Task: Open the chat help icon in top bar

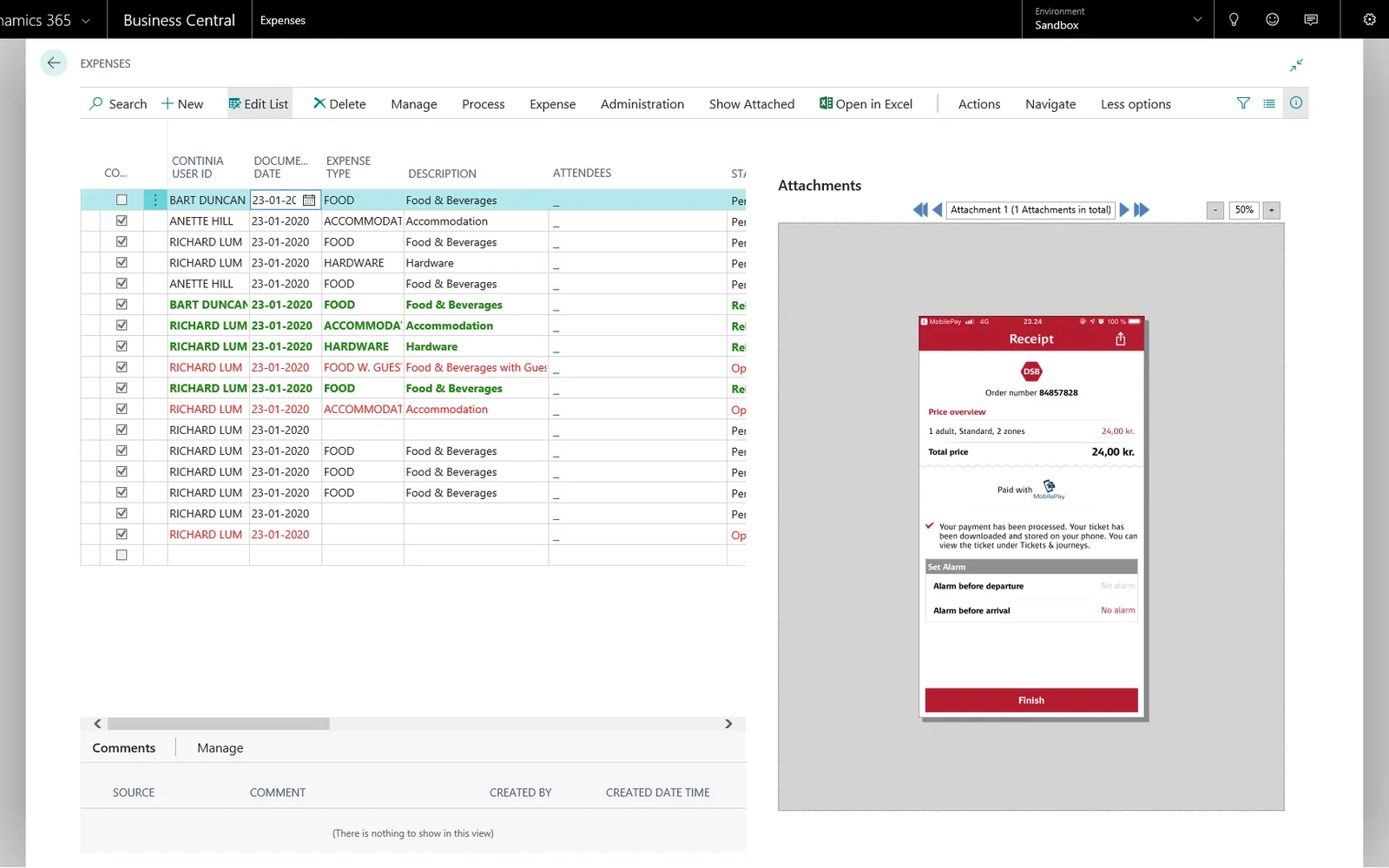Action: coord(1311,19)
